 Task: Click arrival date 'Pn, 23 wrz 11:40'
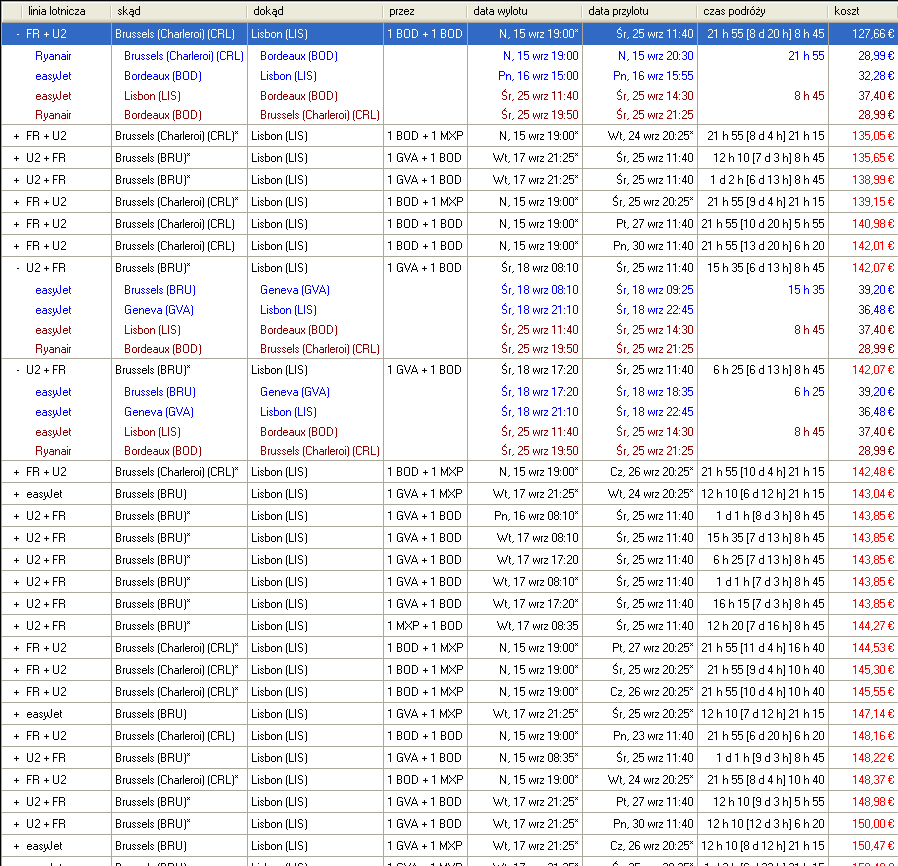[653, 736]
